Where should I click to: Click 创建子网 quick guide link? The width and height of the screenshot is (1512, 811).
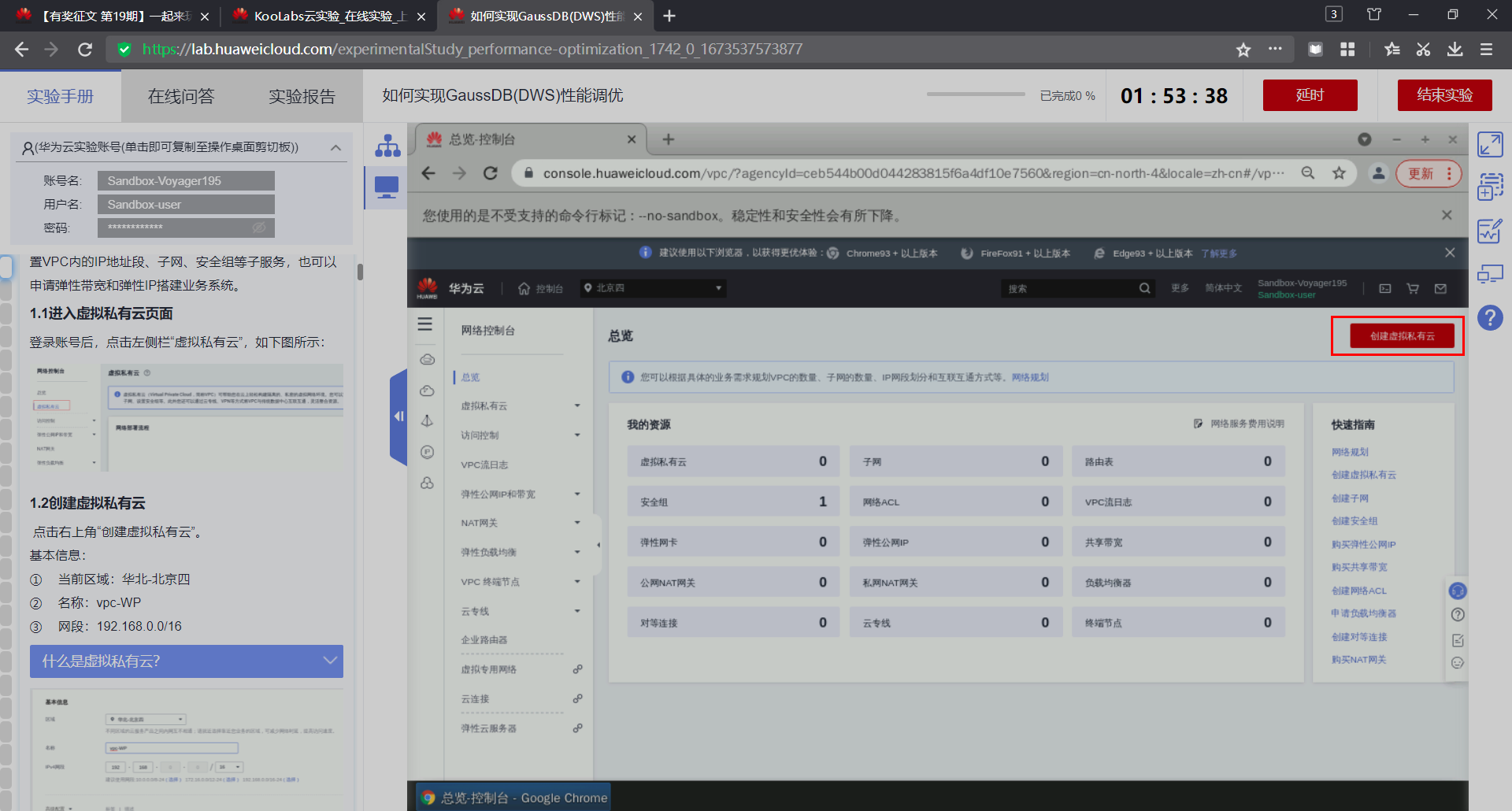1350,498
